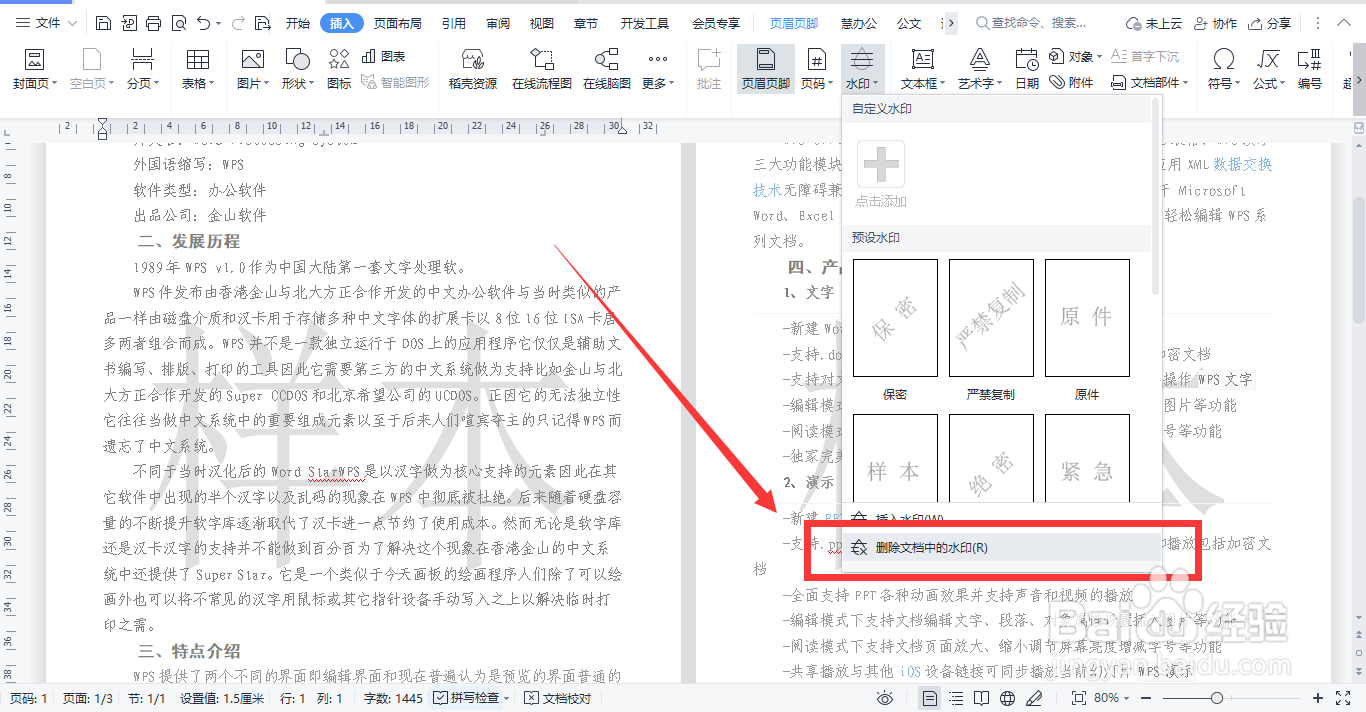Image resolution: width=1366 pixels, height=712 pixels.
Task: Open the Watermark (水印) dropdown
Action: click(863, 70)
